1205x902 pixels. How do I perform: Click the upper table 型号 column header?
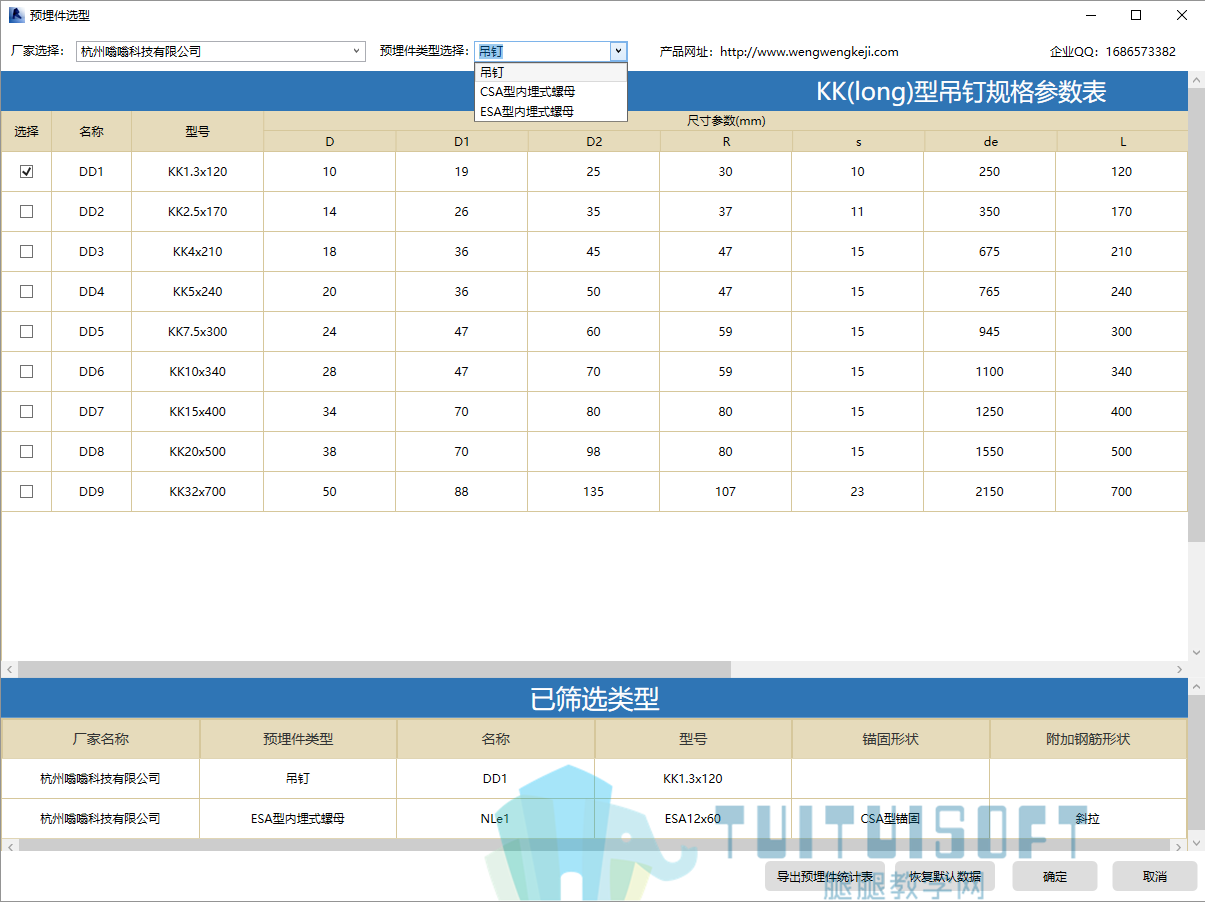pos(198,131)
